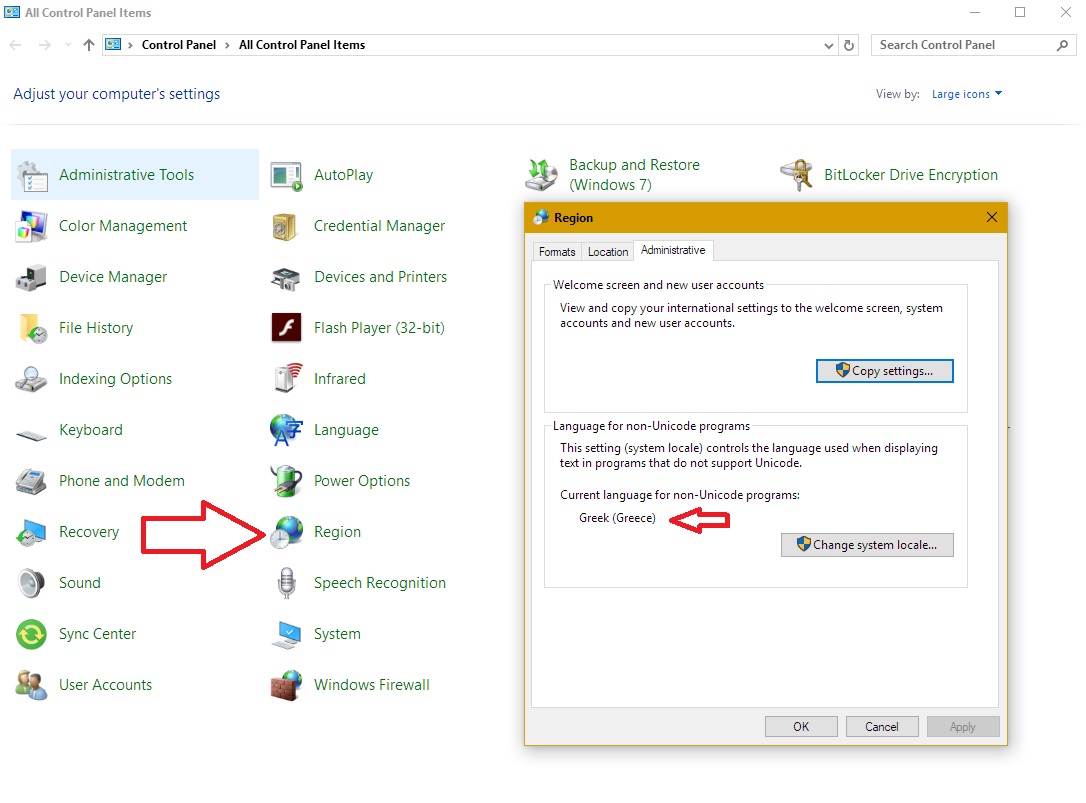Click Control Panel breadcrumb link

tap(179, 45)
